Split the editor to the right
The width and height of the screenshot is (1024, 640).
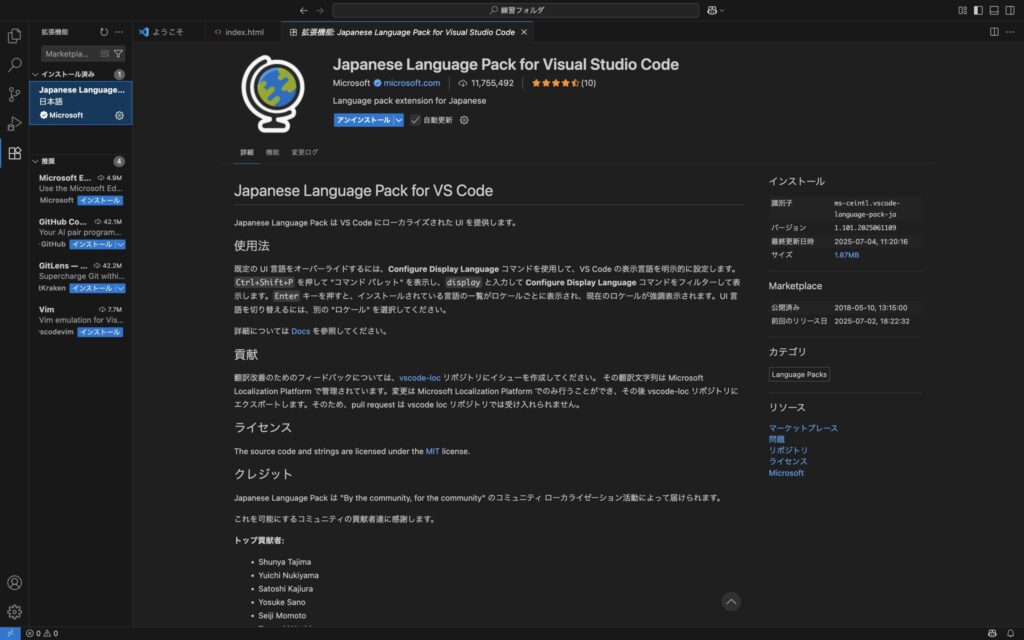tap(994, 31)
